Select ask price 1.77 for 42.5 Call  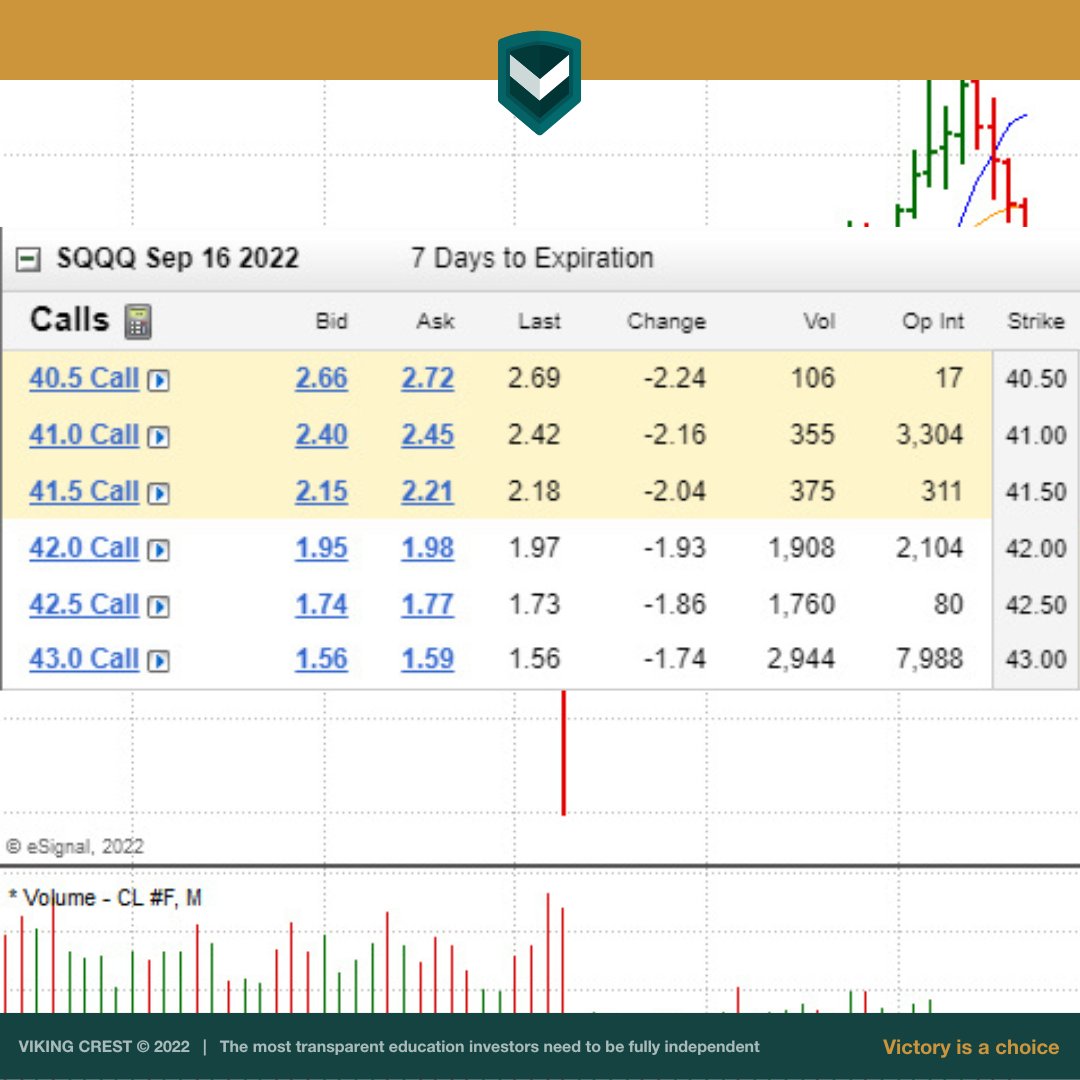point(428,604)
